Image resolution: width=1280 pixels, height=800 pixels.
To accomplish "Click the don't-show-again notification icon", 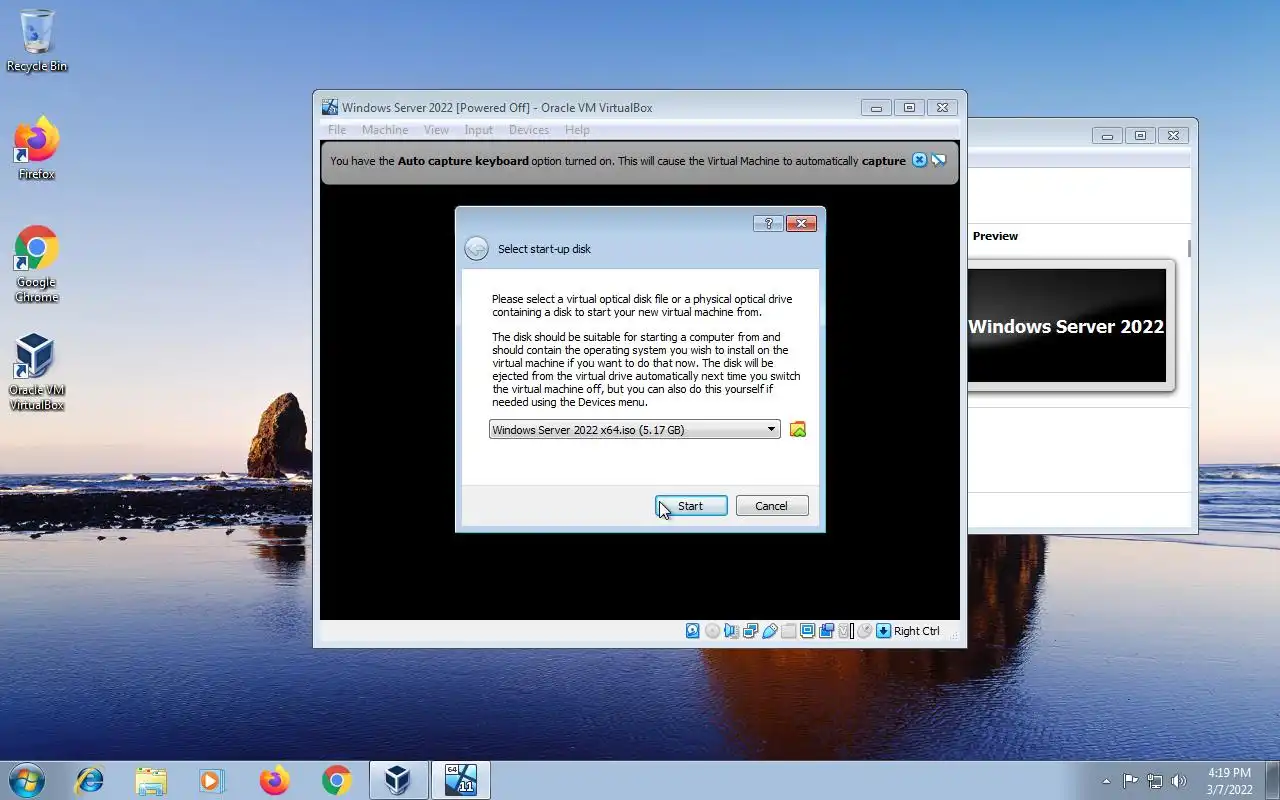I will click(939, 160).
